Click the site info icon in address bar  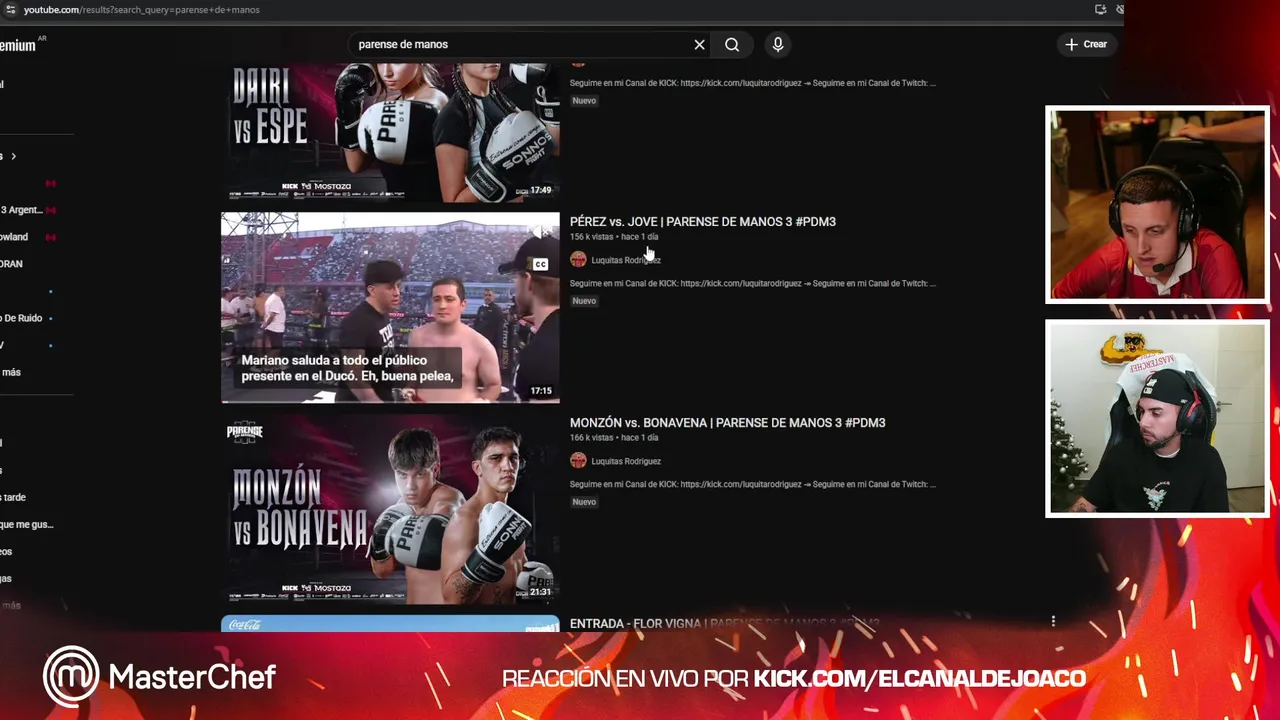(x=10, y=9)
